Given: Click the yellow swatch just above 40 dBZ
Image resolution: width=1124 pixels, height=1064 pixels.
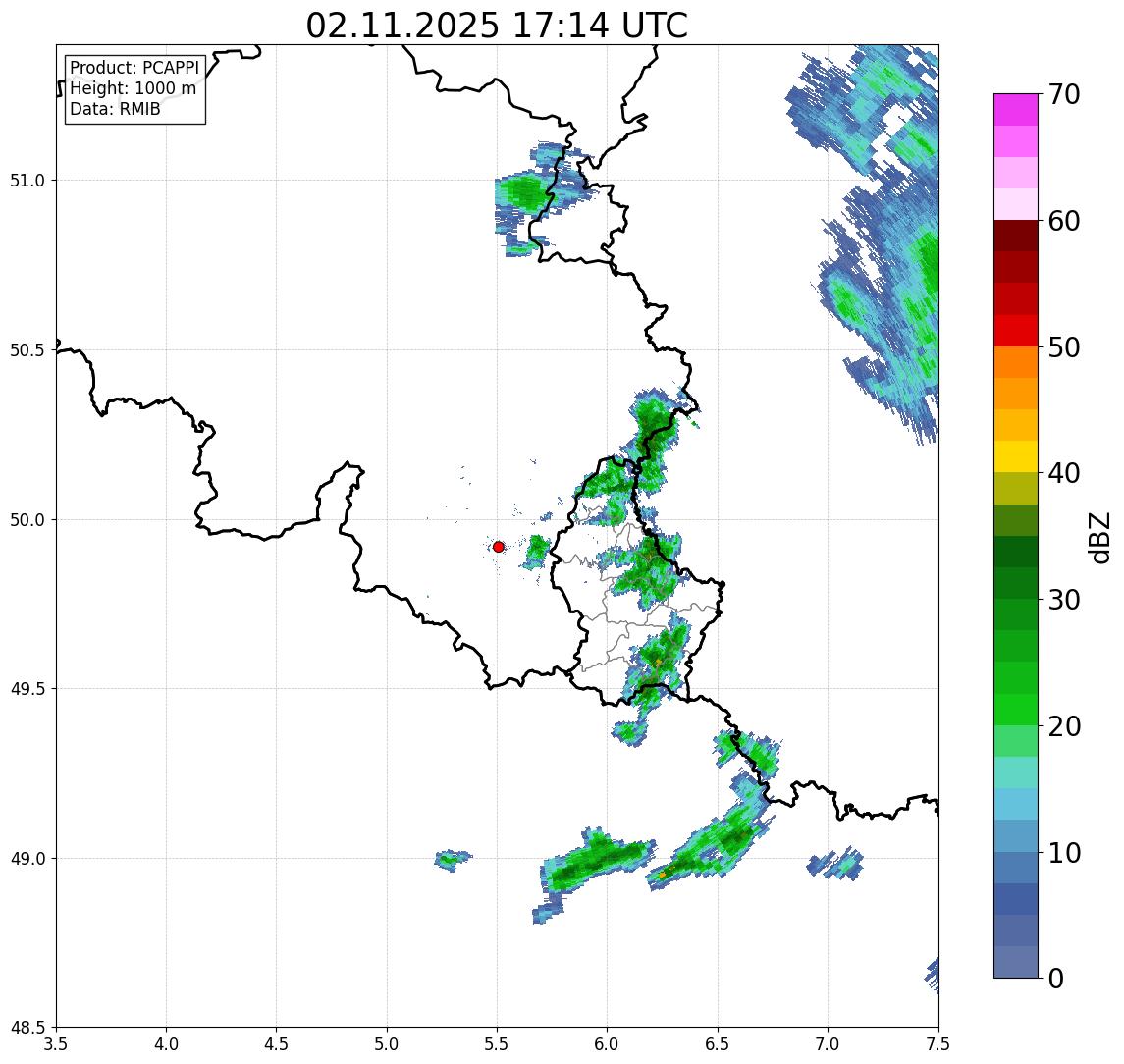Looking at the screenshot, I should 1016,457.
